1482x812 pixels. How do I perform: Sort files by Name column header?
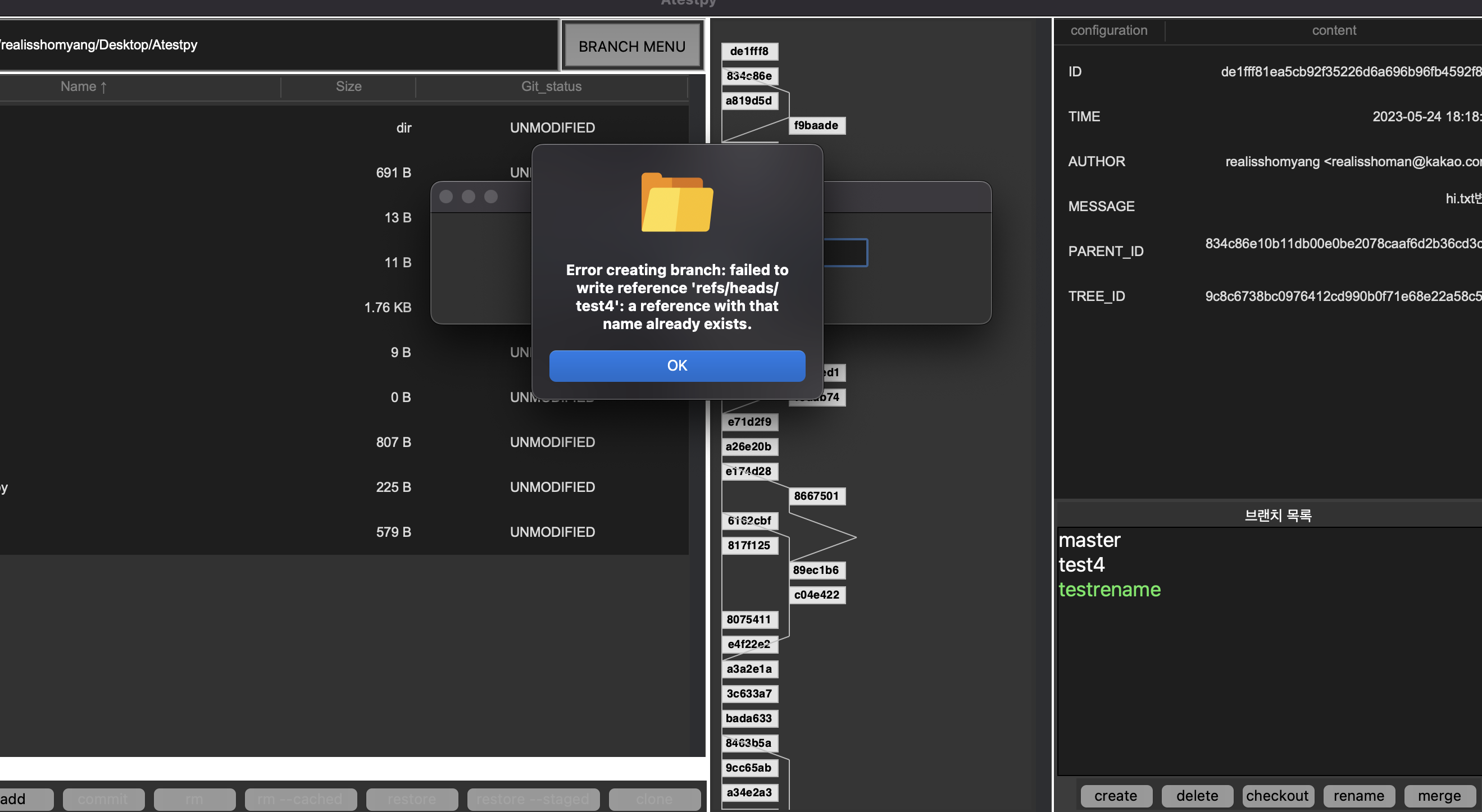click(83, 86)
